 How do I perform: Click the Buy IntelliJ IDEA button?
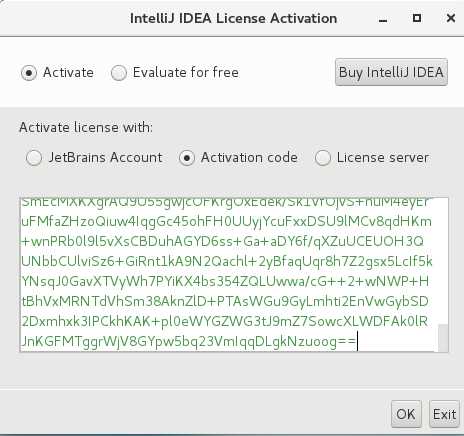[x=391, y=72]
